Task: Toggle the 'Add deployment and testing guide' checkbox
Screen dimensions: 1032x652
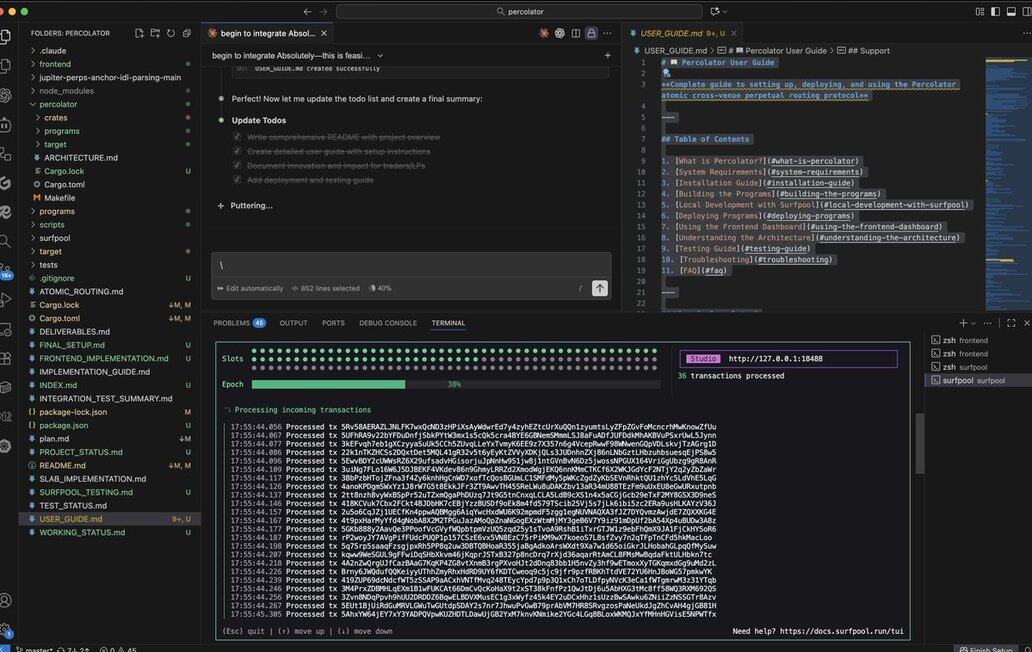Action: pos(237,180)
